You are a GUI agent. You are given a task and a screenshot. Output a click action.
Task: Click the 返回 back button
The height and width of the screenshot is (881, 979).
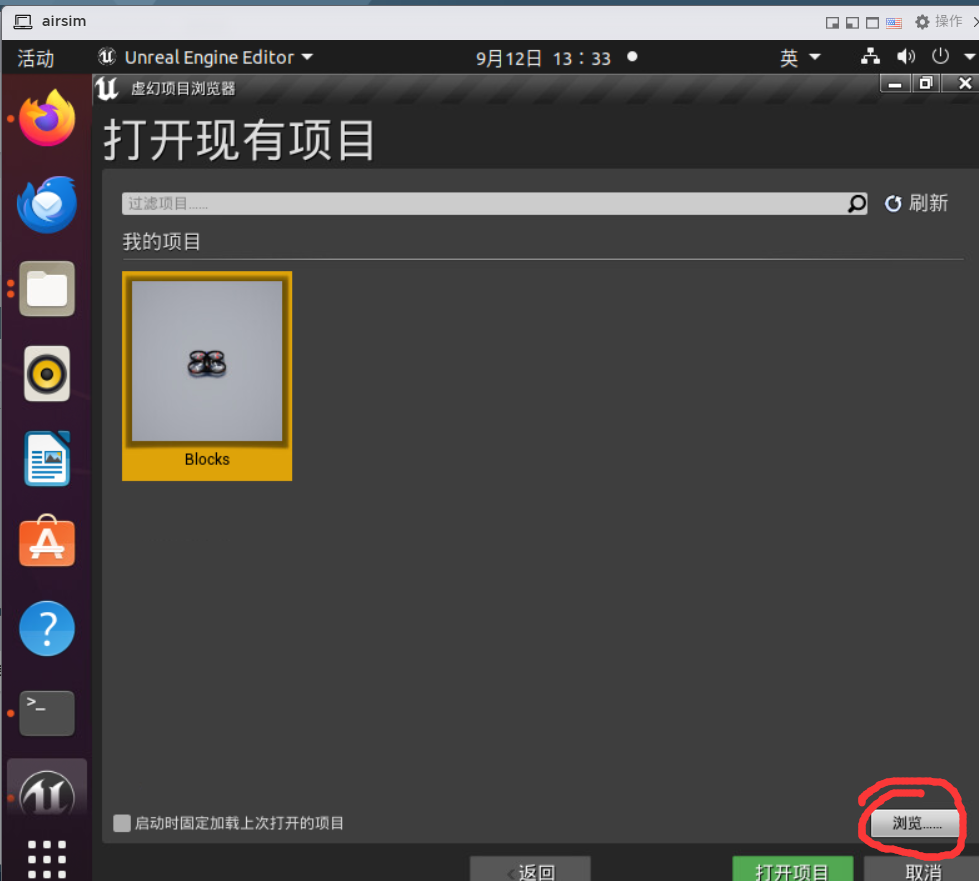click(530, 869)
